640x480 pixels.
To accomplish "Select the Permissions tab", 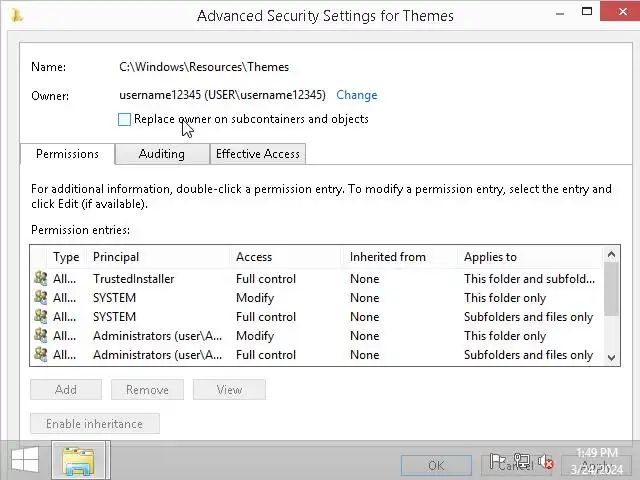I will 67,154.
